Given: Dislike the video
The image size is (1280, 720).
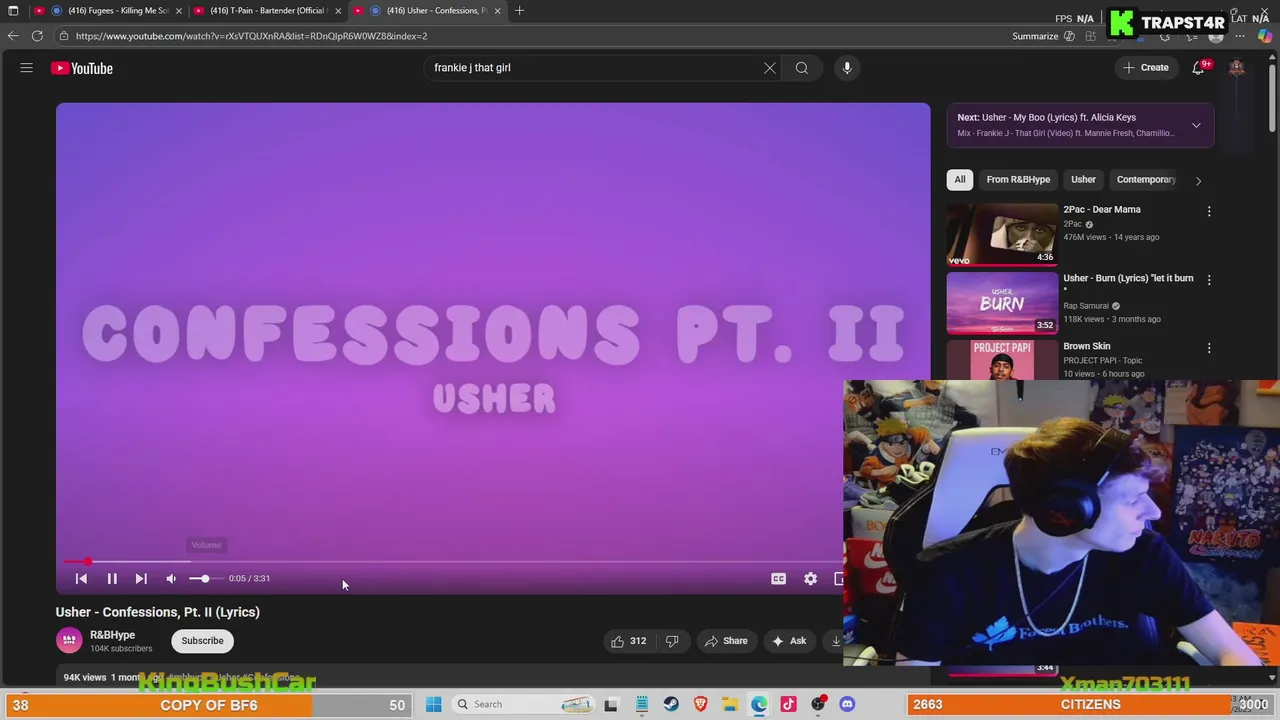Looking at the screenshot, I should (672, 641).
